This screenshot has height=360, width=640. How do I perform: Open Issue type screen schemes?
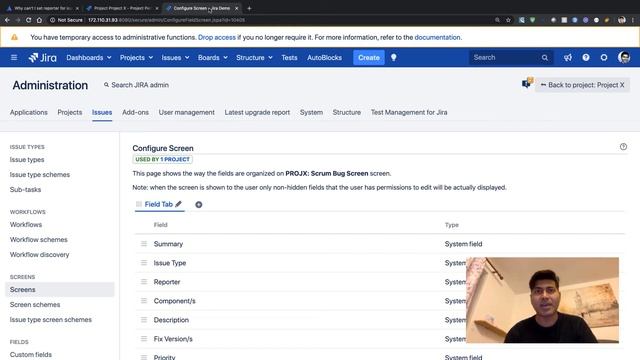51,320
